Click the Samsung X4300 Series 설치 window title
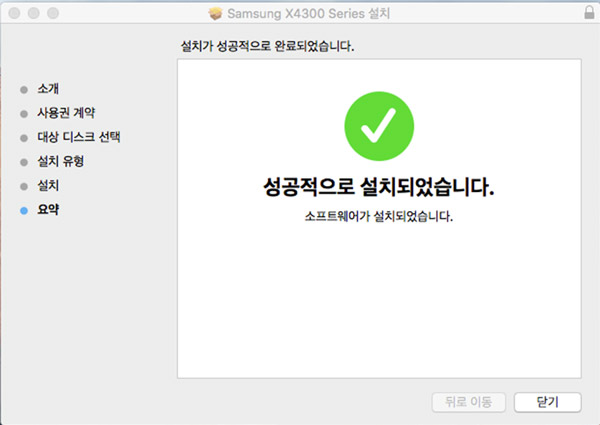This screenshot has height=425, width=600. [308, 13]
